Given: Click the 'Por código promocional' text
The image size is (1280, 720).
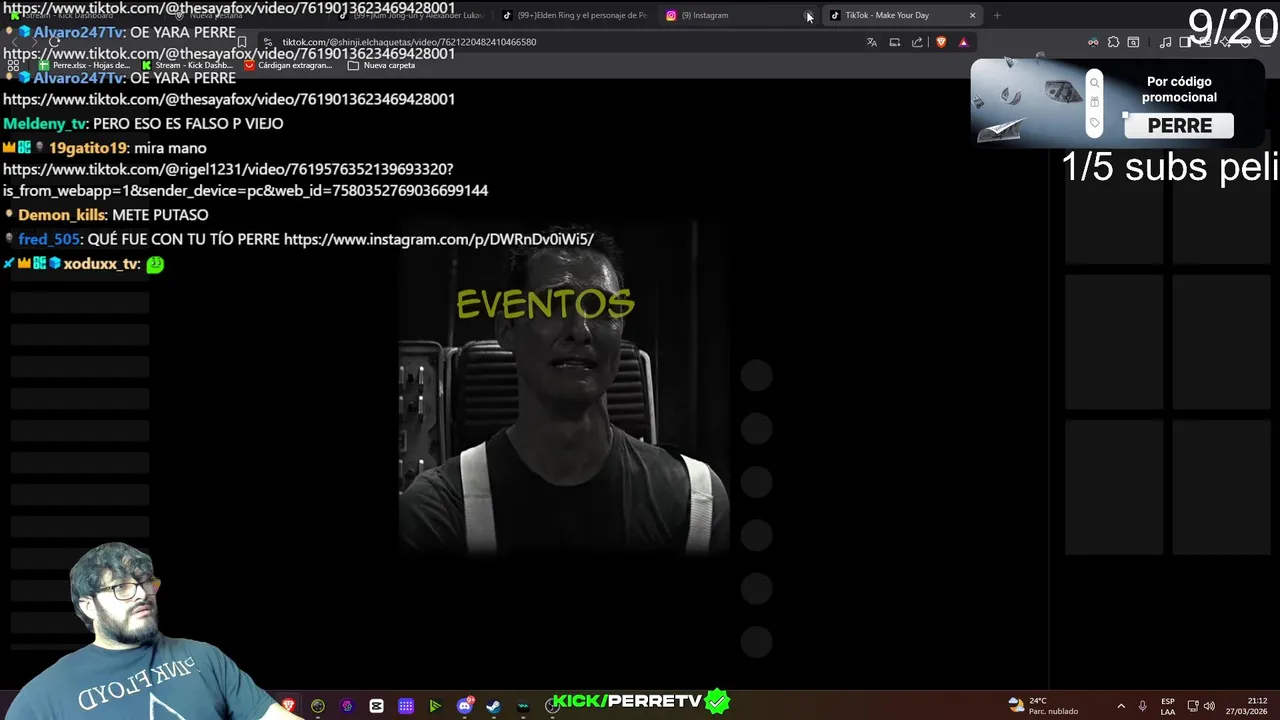Looking at the screenshot, I should 1179,89.
